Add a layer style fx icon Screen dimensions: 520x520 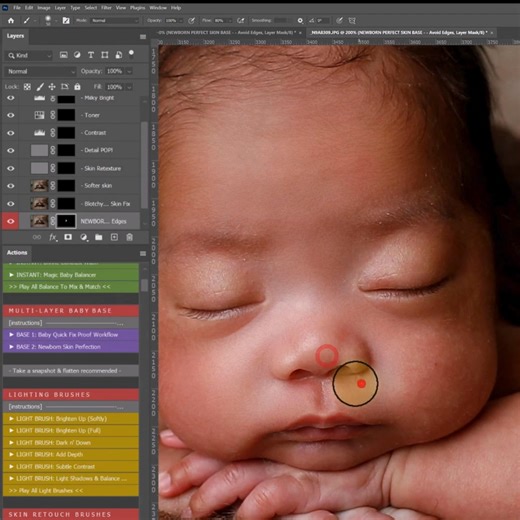click(x=53, y=237)
